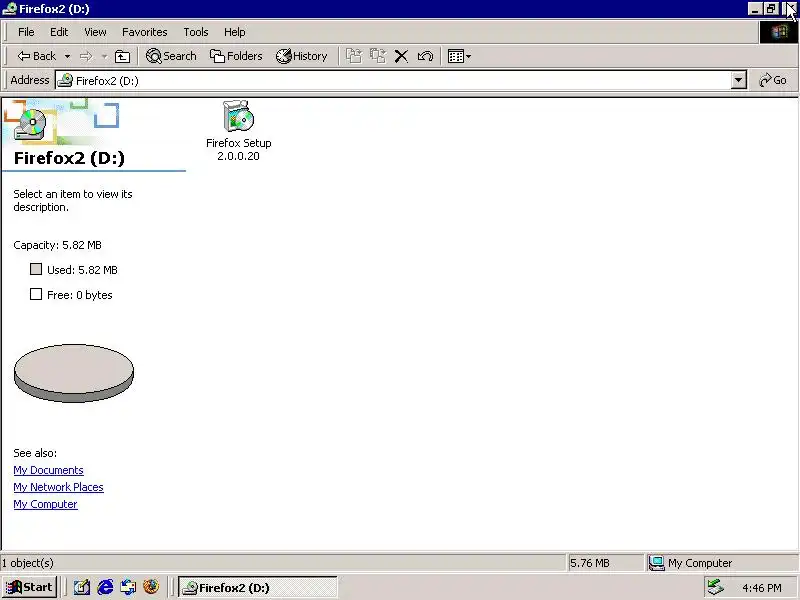Viewport: 800px width, 600px height.
Task: Click the CD drive icon above Firefox2 (D:) heading
Action: point(30,124)
